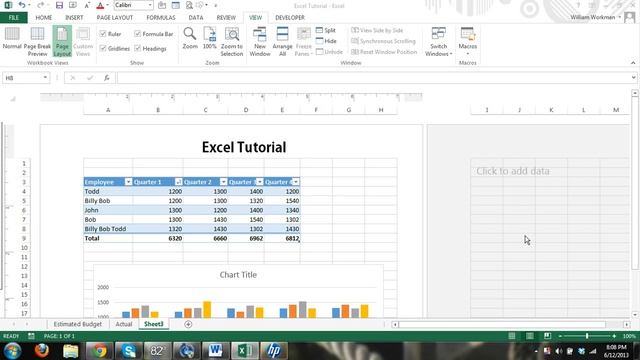Switch to the PAGE LAYOUT ribbon tab

point(115,18)
